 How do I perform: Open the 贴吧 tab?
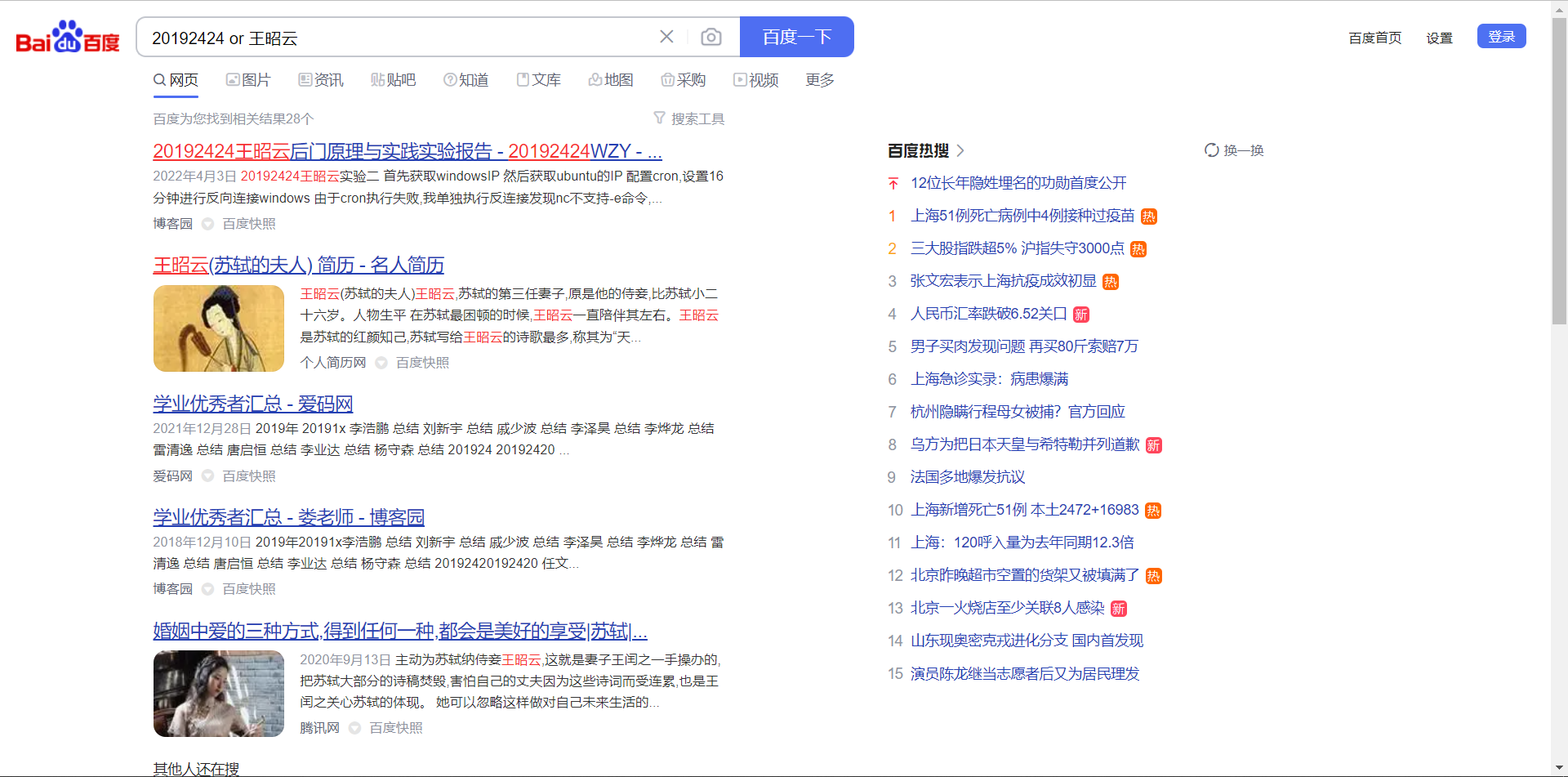coord(394,80)
